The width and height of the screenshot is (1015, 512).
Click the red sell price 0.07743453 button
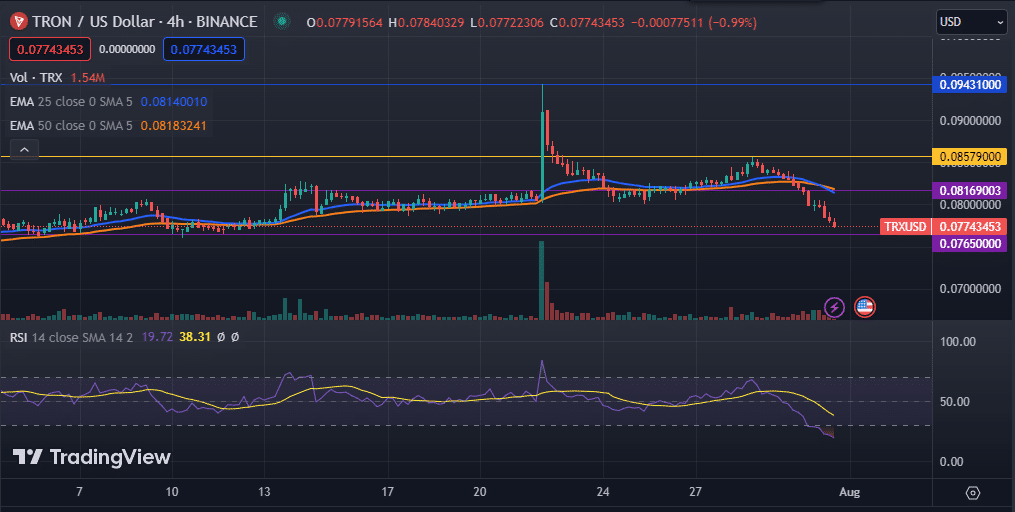[x=50, y=49]
